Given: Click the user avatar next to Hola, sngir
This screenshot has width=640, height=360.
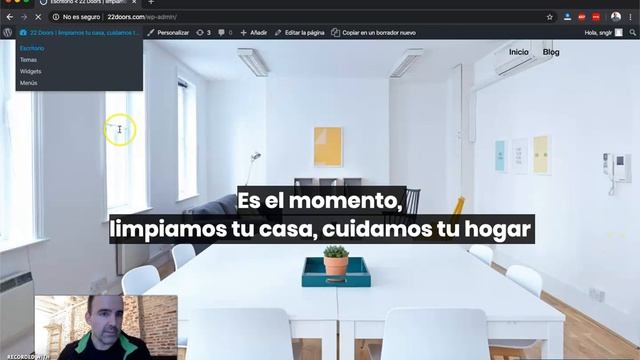Looking at the screenshot, I should point(619,33).
